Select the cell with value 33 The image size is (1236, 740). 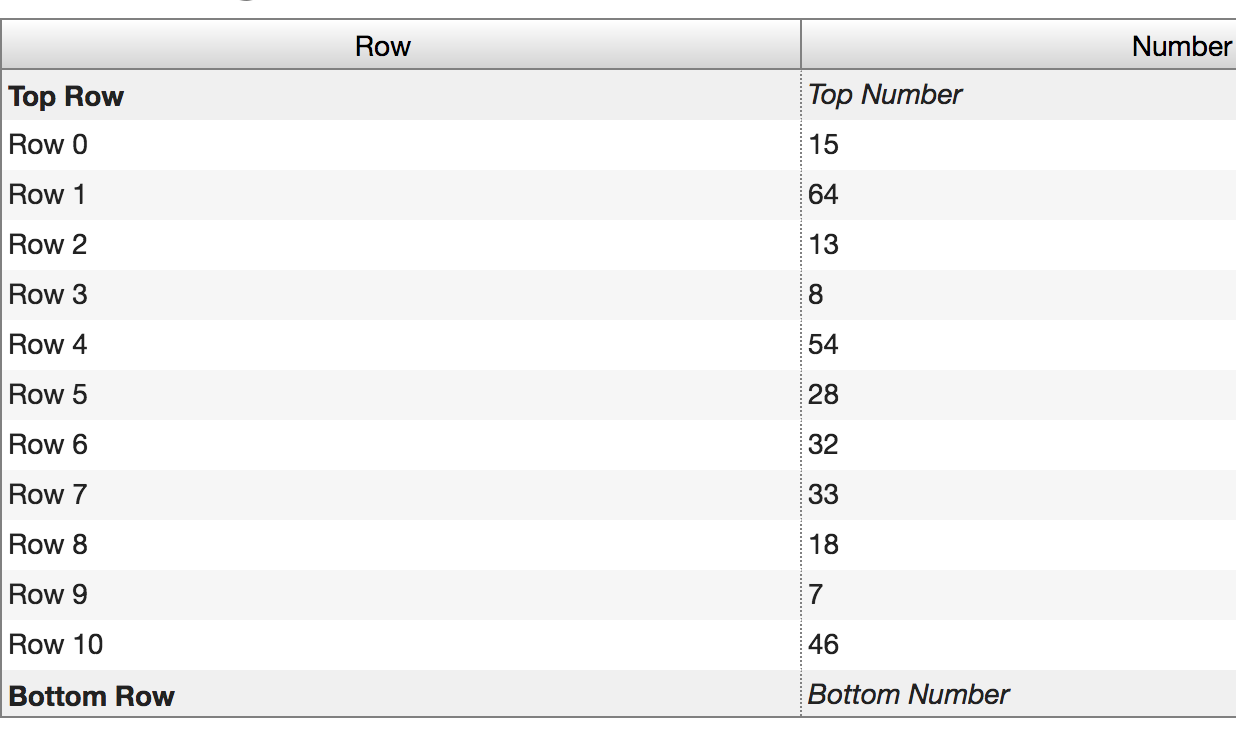coord(824,495)
